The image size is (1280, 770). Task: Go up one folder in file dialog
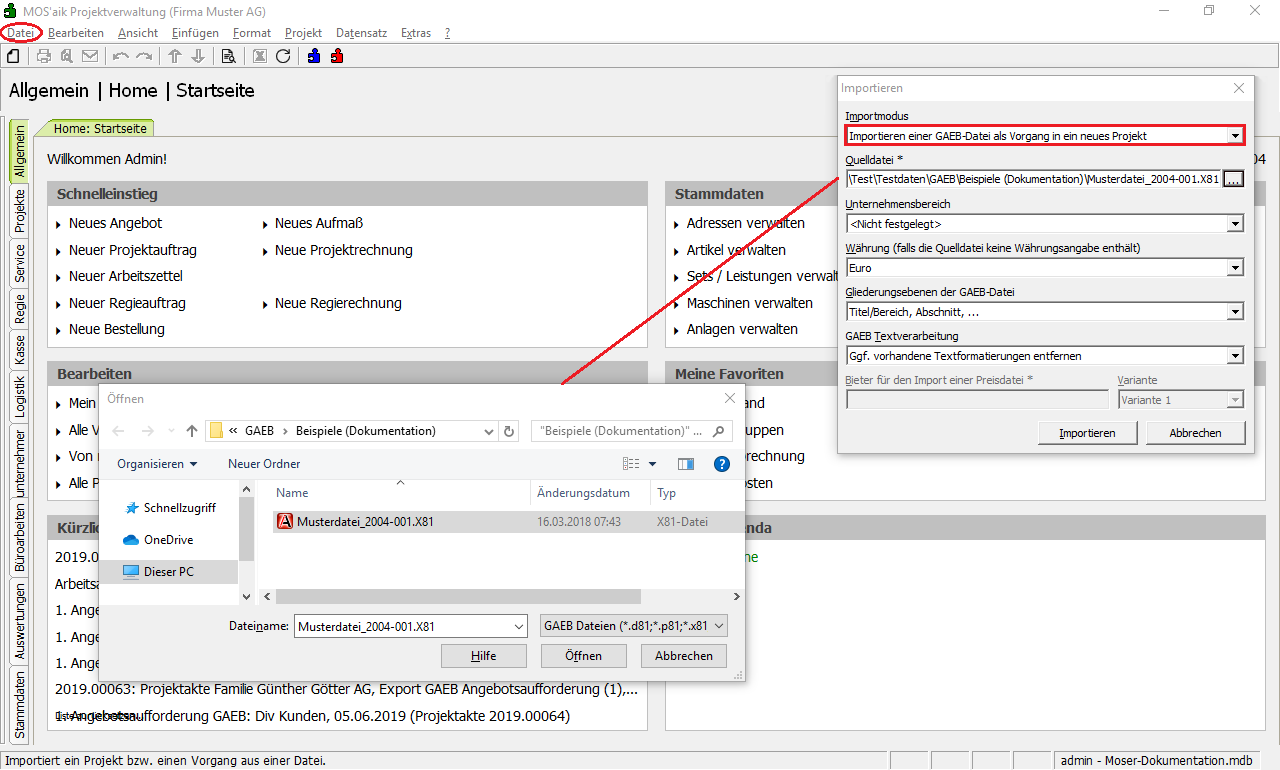click(x=192, y=431)
